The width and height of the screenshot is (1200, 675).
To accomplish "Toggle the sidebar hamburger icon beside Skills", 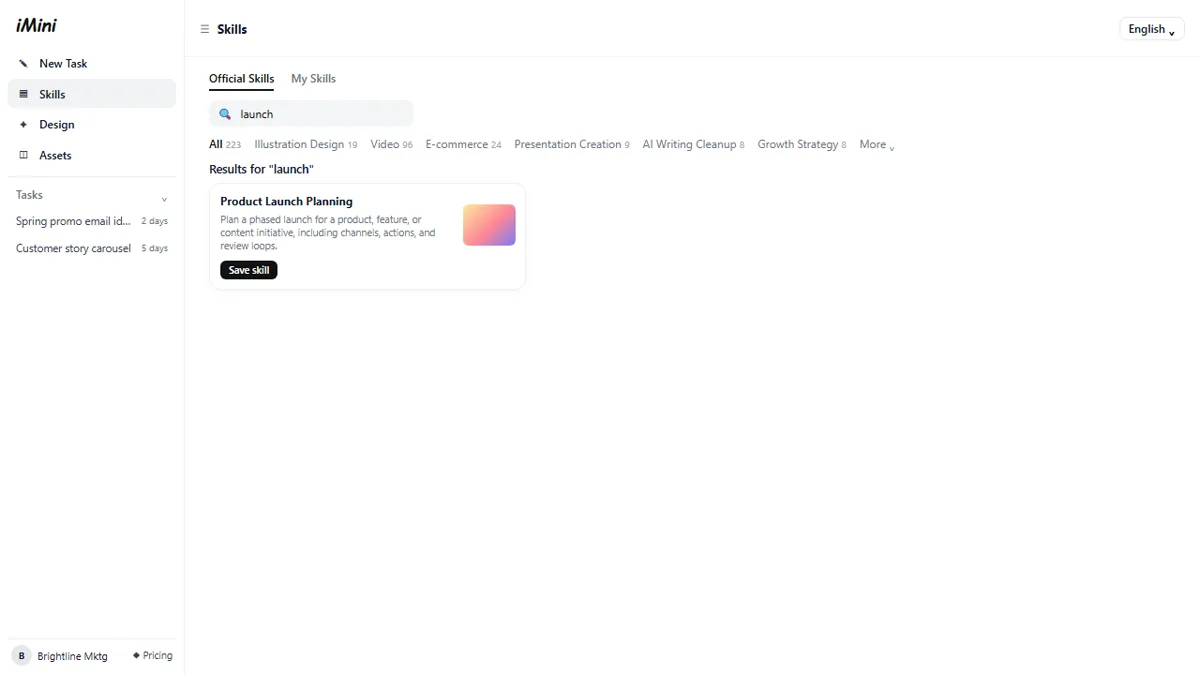I will [x=205, y=29].
